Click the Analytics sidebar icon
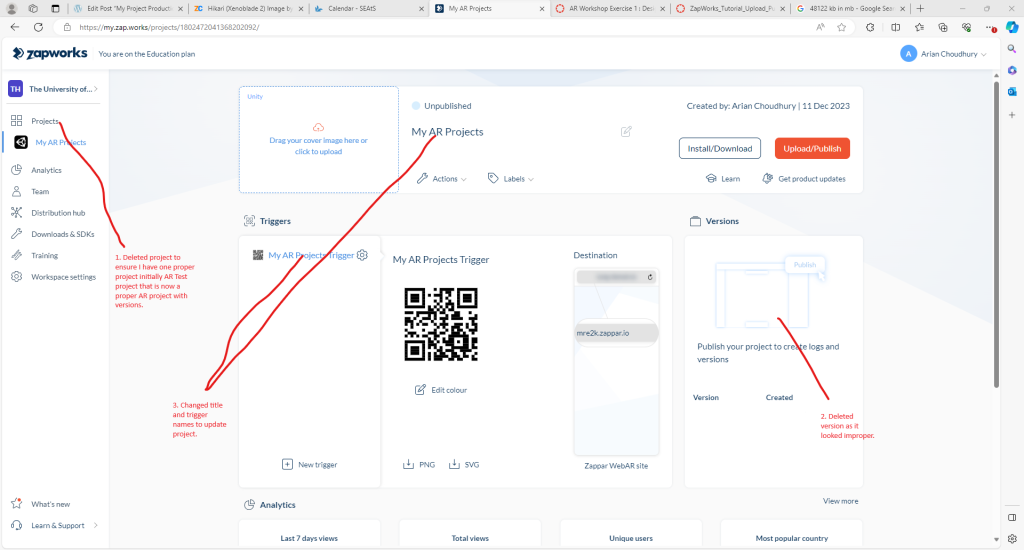This screenshot has width=1024, height=550. point(17,170)
